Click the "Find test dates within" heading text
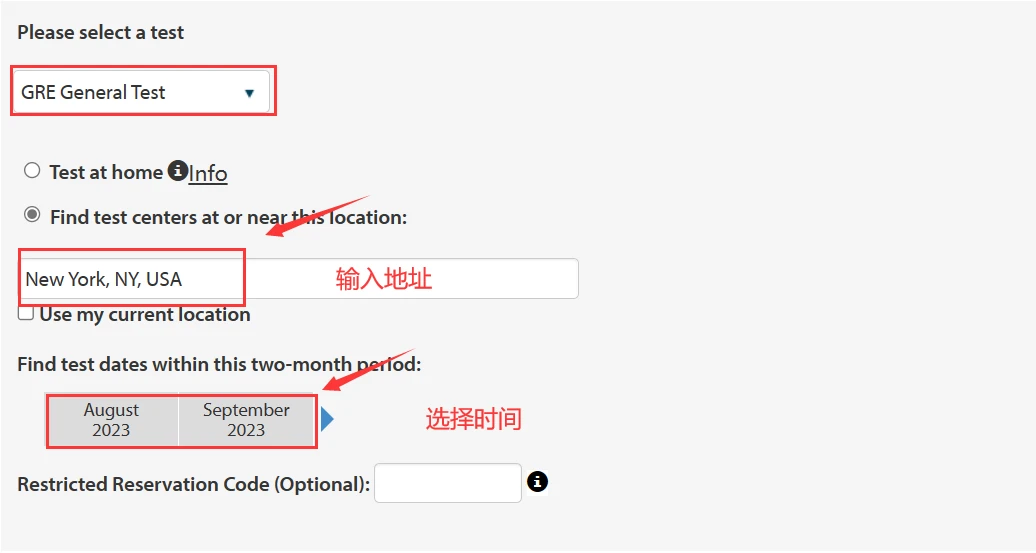 219,365
